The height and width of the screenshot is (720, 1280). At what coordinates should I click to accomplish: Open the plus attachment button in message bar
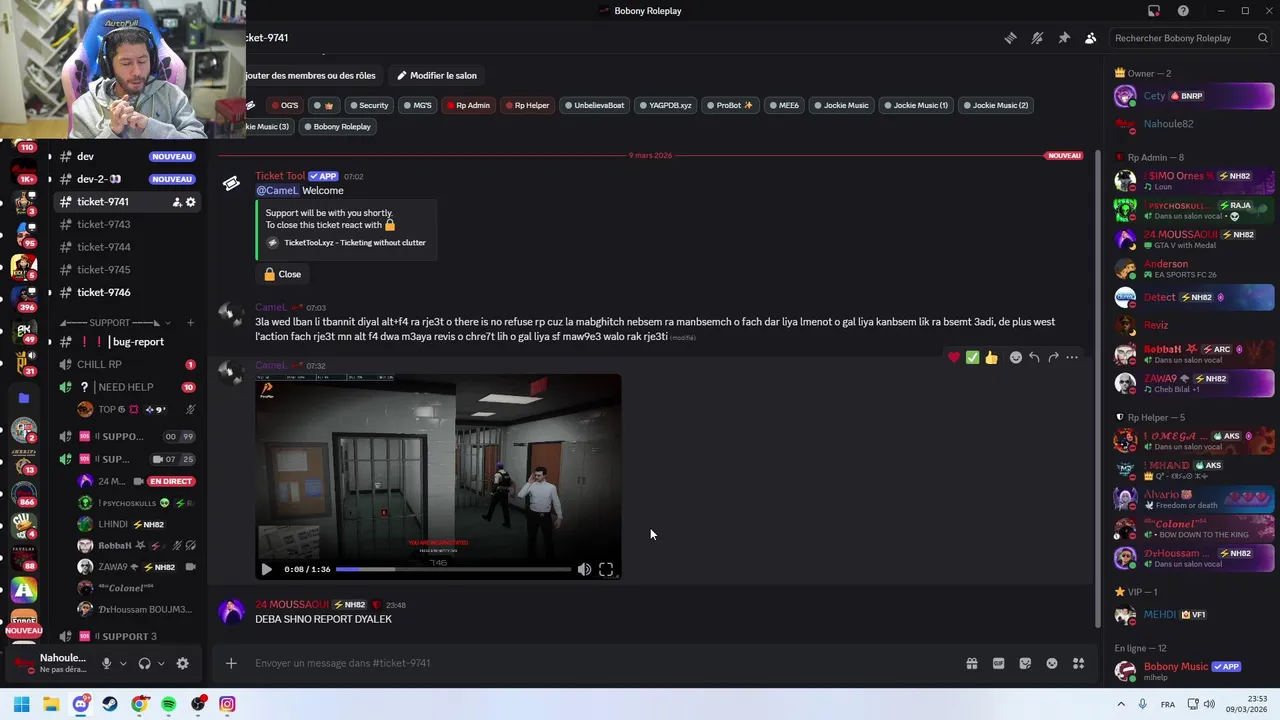[231, 663]
